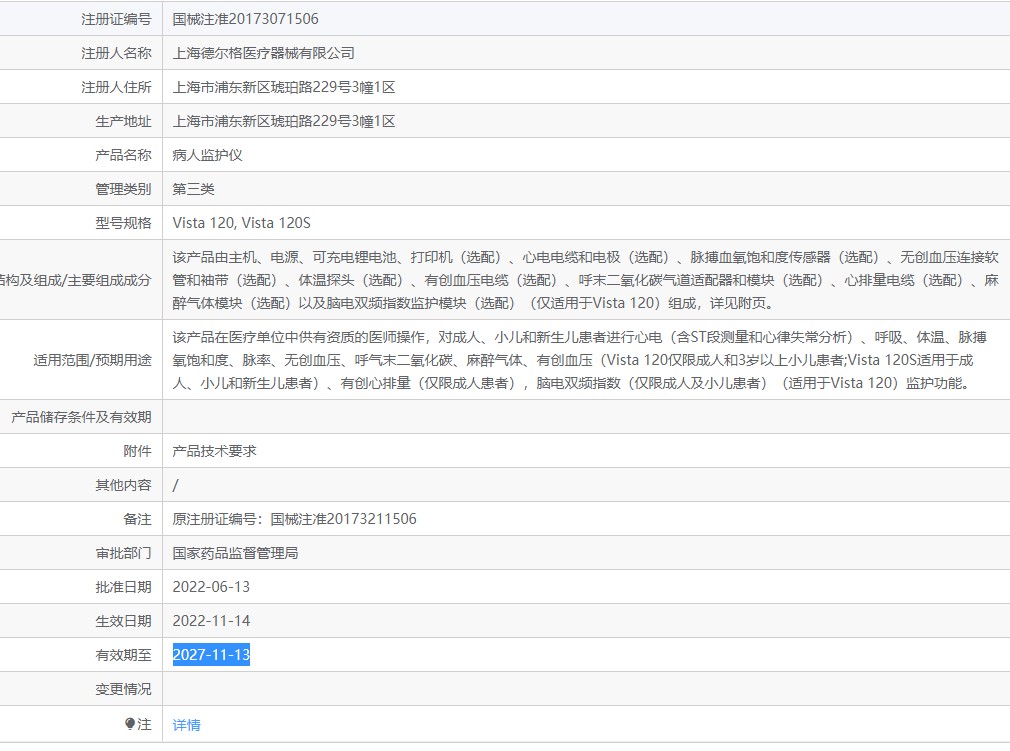Click the management category value 第三类

point(194,189)
